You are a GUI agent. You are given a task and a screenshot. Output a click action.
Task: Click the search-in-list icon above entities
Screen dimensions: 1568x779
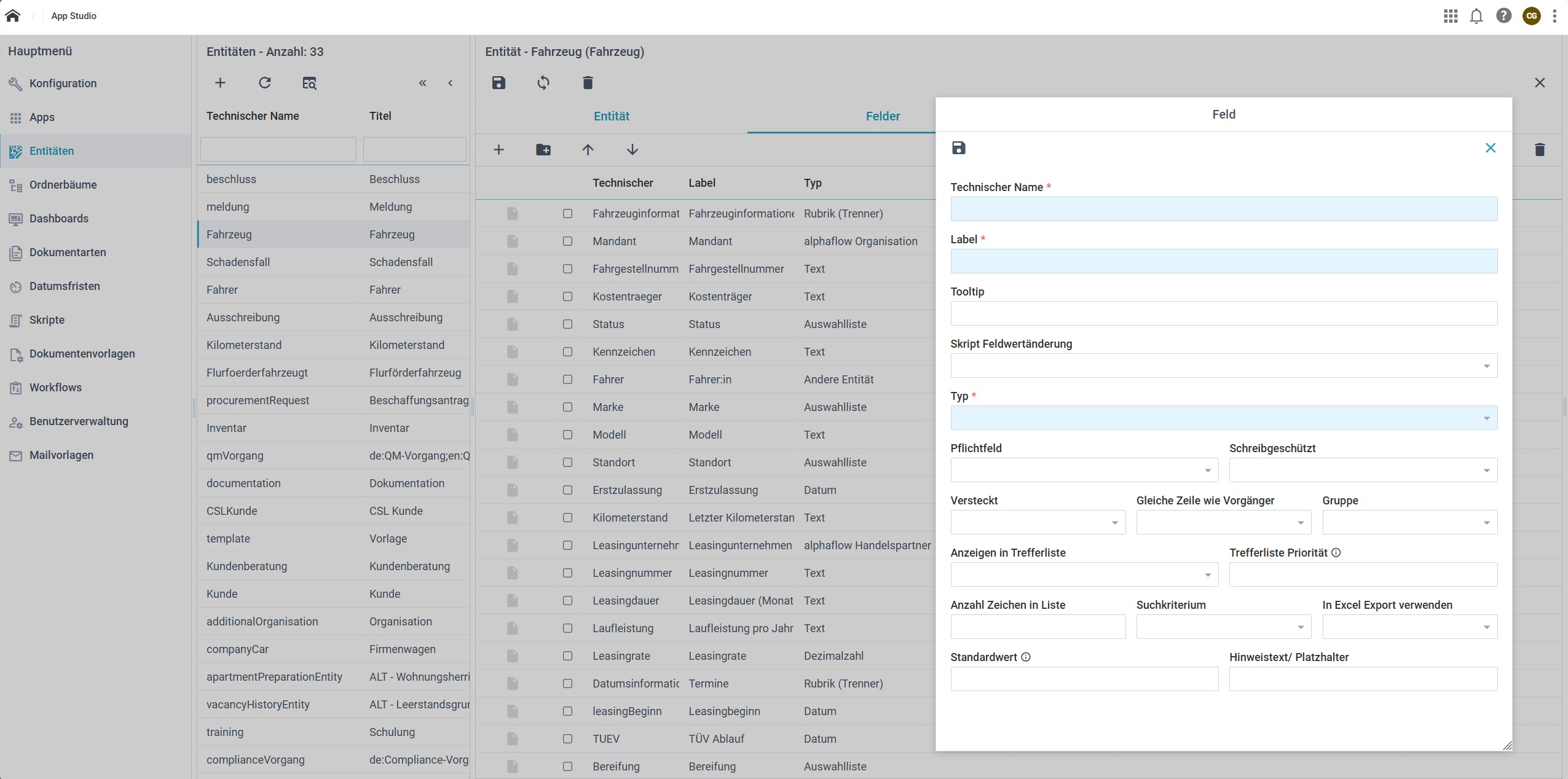[x=309, y=83]
